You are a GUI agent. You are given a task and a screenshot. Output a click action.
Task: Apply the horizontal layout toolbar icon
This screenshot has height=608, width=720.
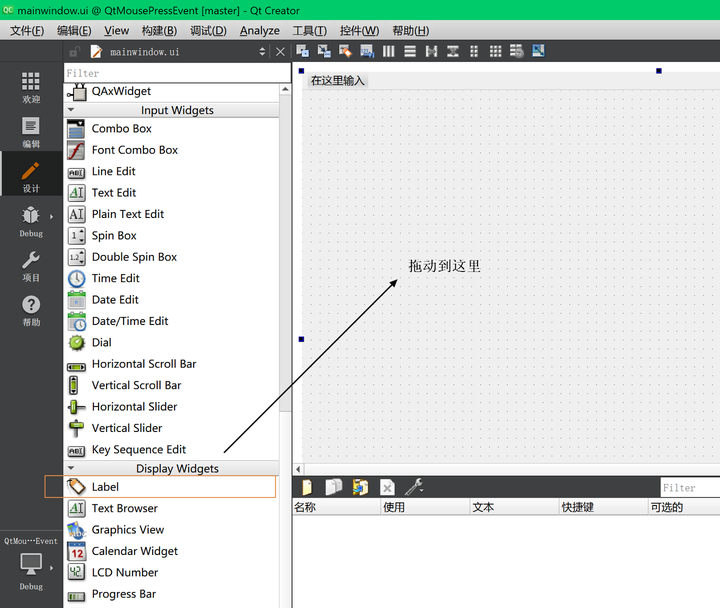click(x=388, y=51)
